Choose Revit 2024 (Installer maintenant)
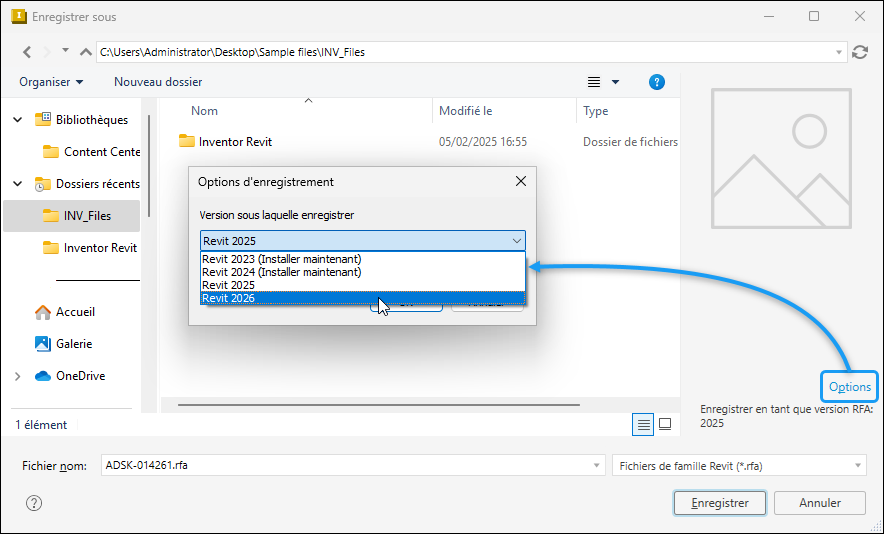 [363, 272]
